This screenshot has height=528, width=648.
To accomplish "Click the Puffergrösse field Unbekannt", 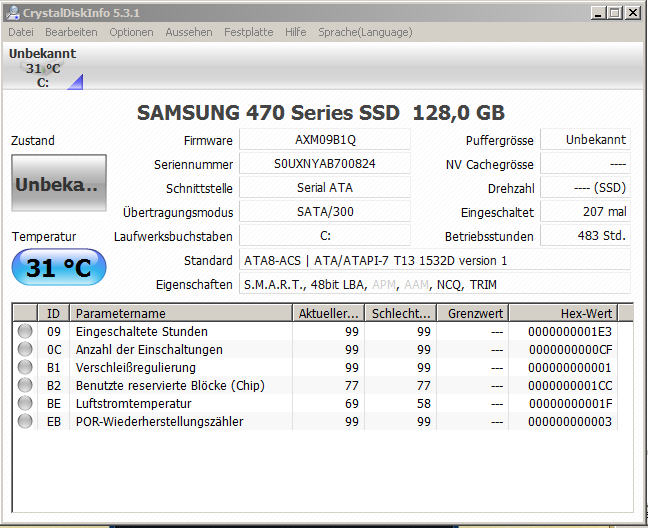I will (x=585, y=140).
